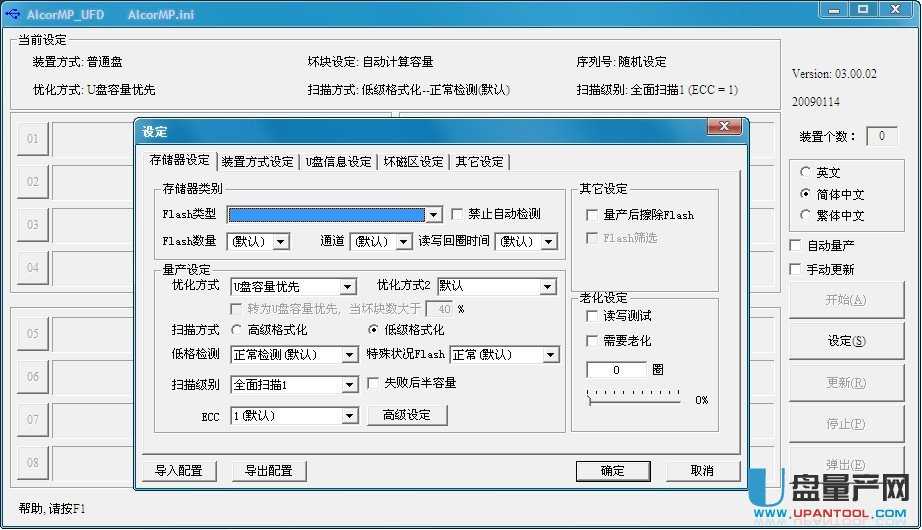
Task: Click the 圈 count input field
Action: [x=616, y=370]
